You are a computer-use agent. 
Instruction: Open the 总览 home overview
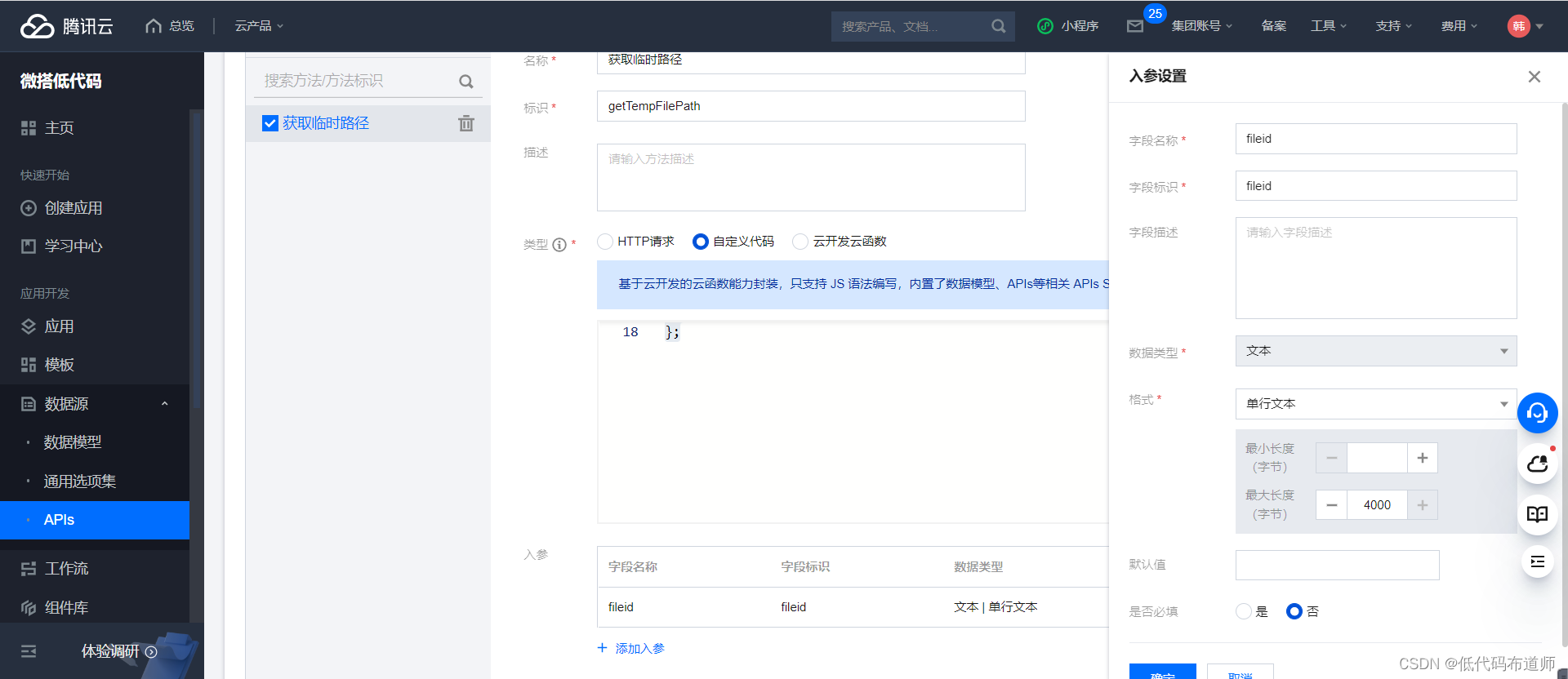[170, 26]
